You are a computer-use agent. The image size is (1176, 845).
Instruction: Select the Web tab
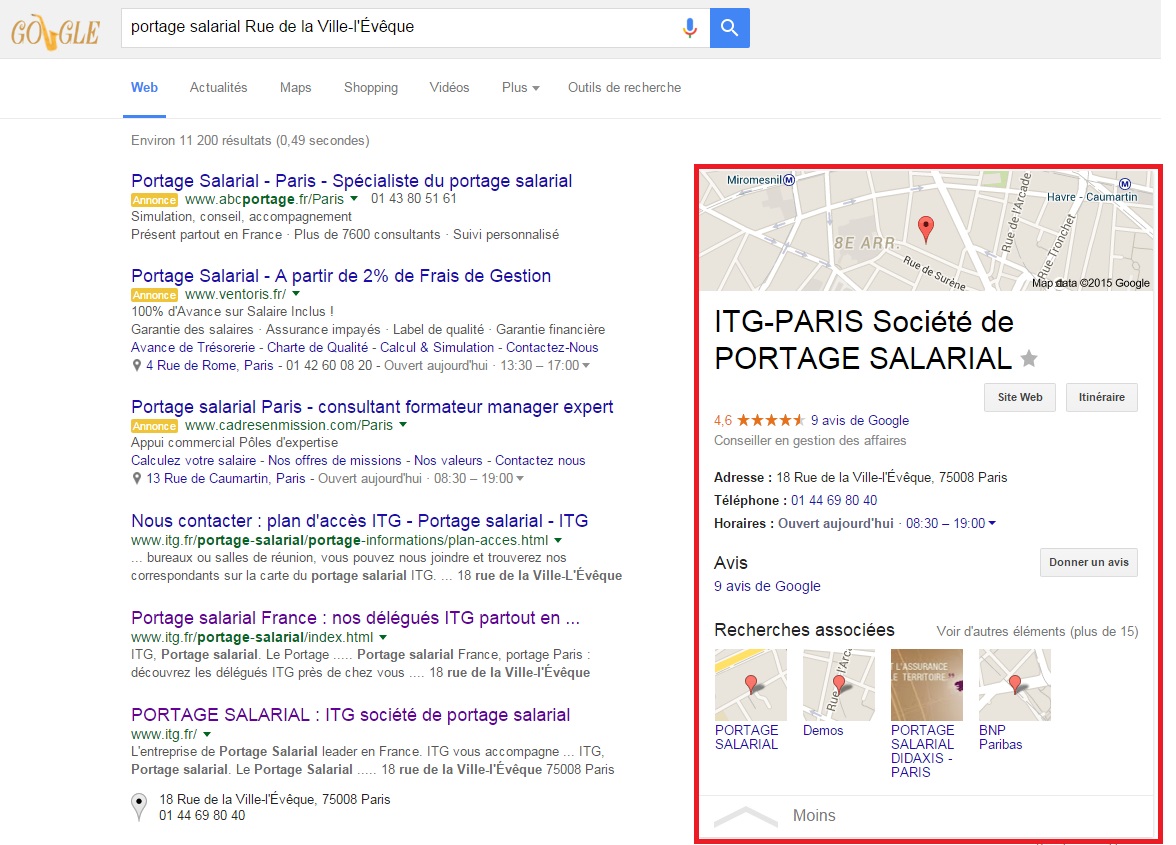(145, 88)
